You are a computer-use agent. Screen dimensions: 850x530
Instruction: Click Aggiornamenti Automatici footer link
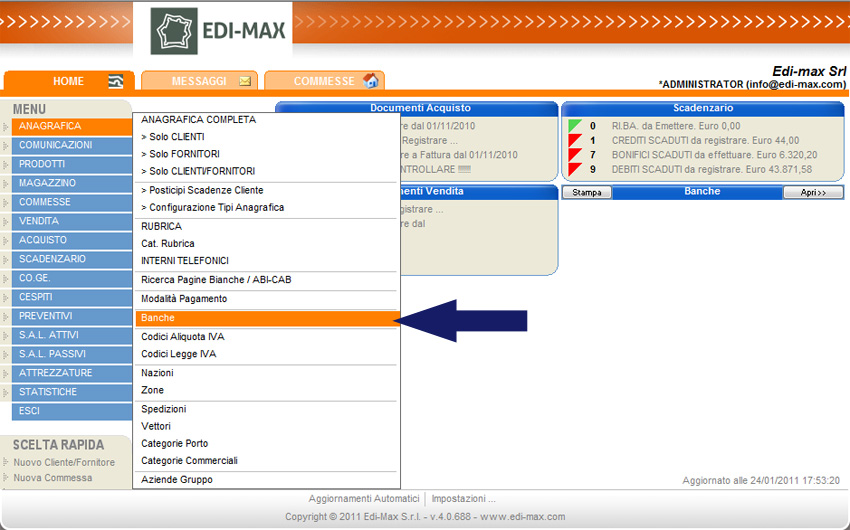pos(363,498)
